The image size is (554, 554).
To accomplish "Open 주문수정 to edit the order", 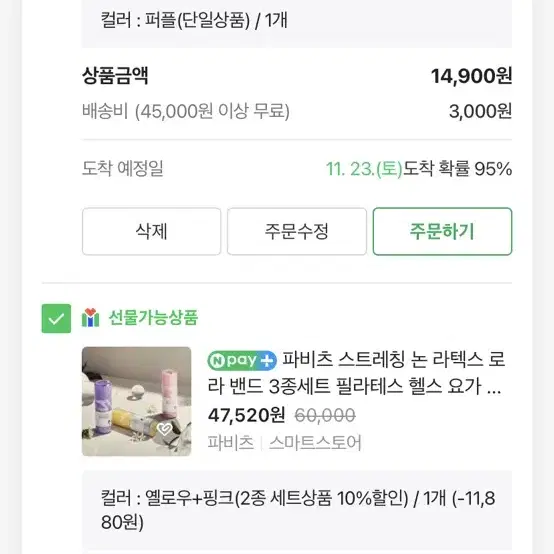I will 297,231.
